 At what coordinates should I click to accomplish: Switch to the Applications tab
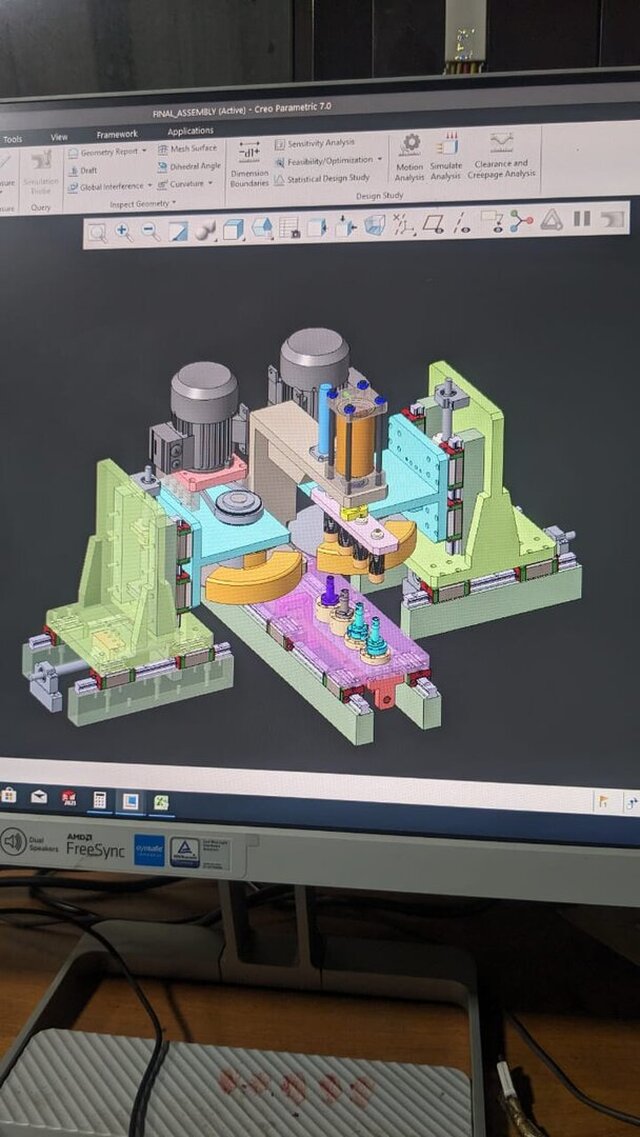tap(191, 131)
